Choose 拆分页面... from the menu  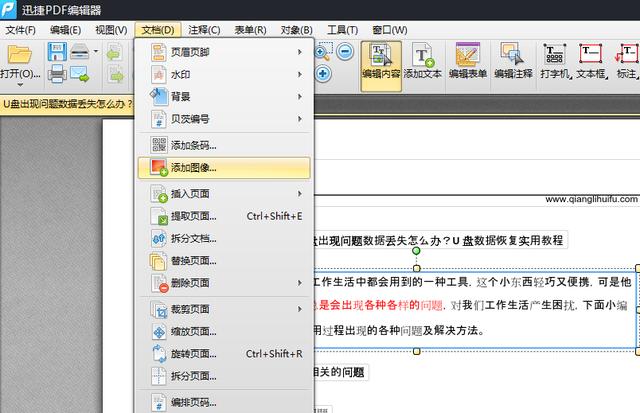(224, 376)
